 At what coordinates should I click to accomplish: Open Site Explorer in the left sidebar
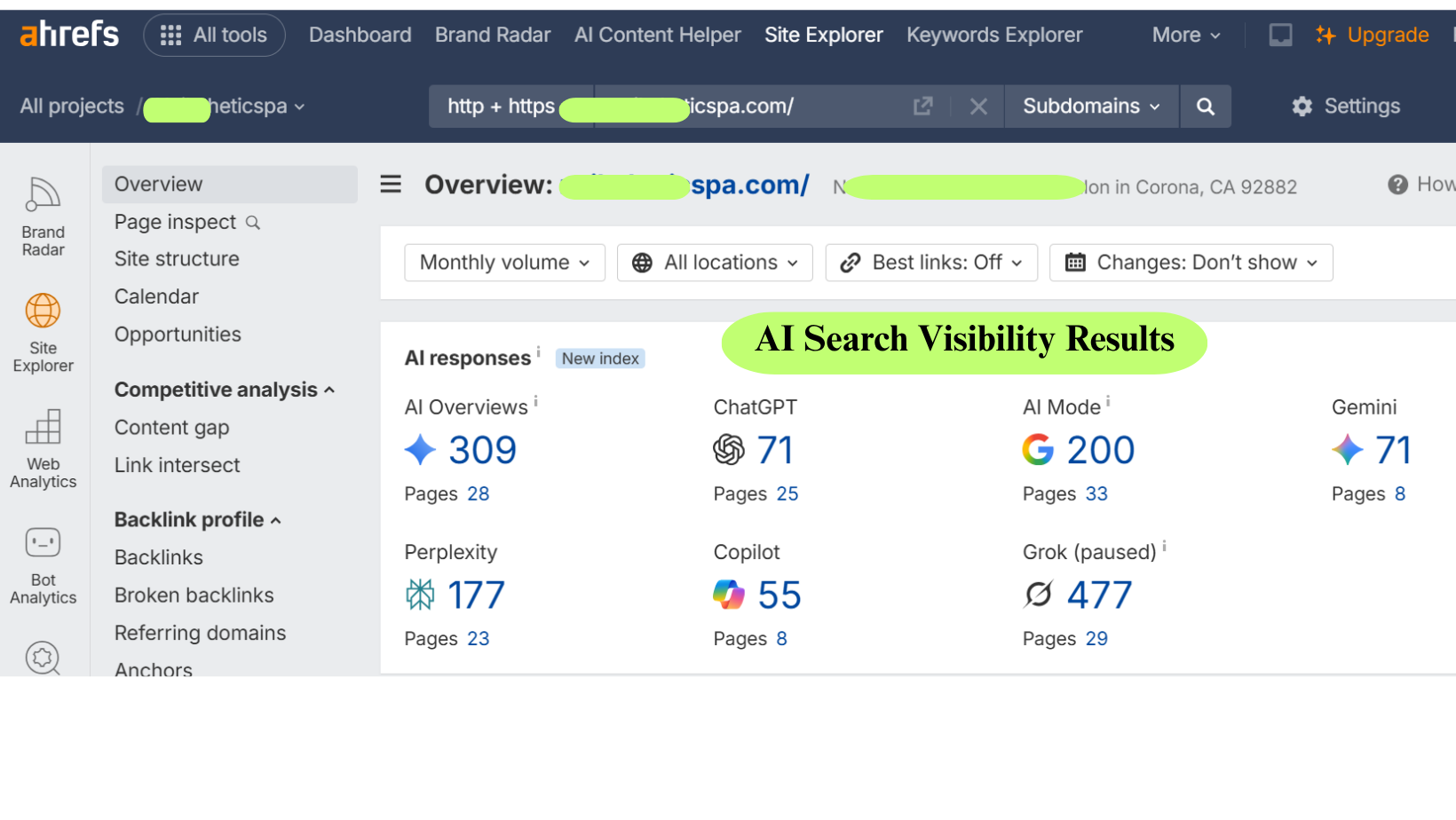(44, 333)
